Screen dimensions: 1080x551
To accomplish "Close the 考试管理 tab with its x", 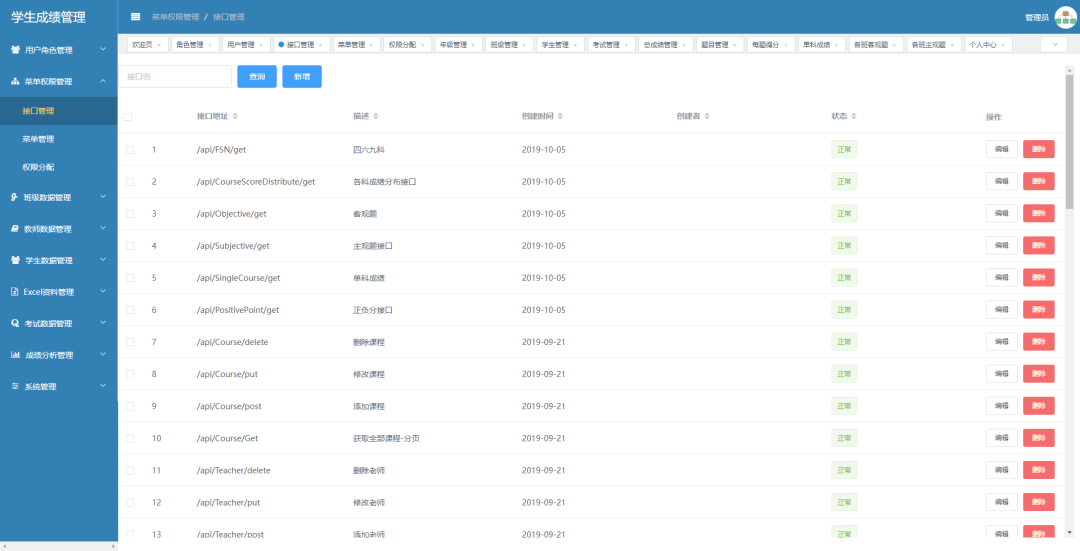I will coord(626,45).
